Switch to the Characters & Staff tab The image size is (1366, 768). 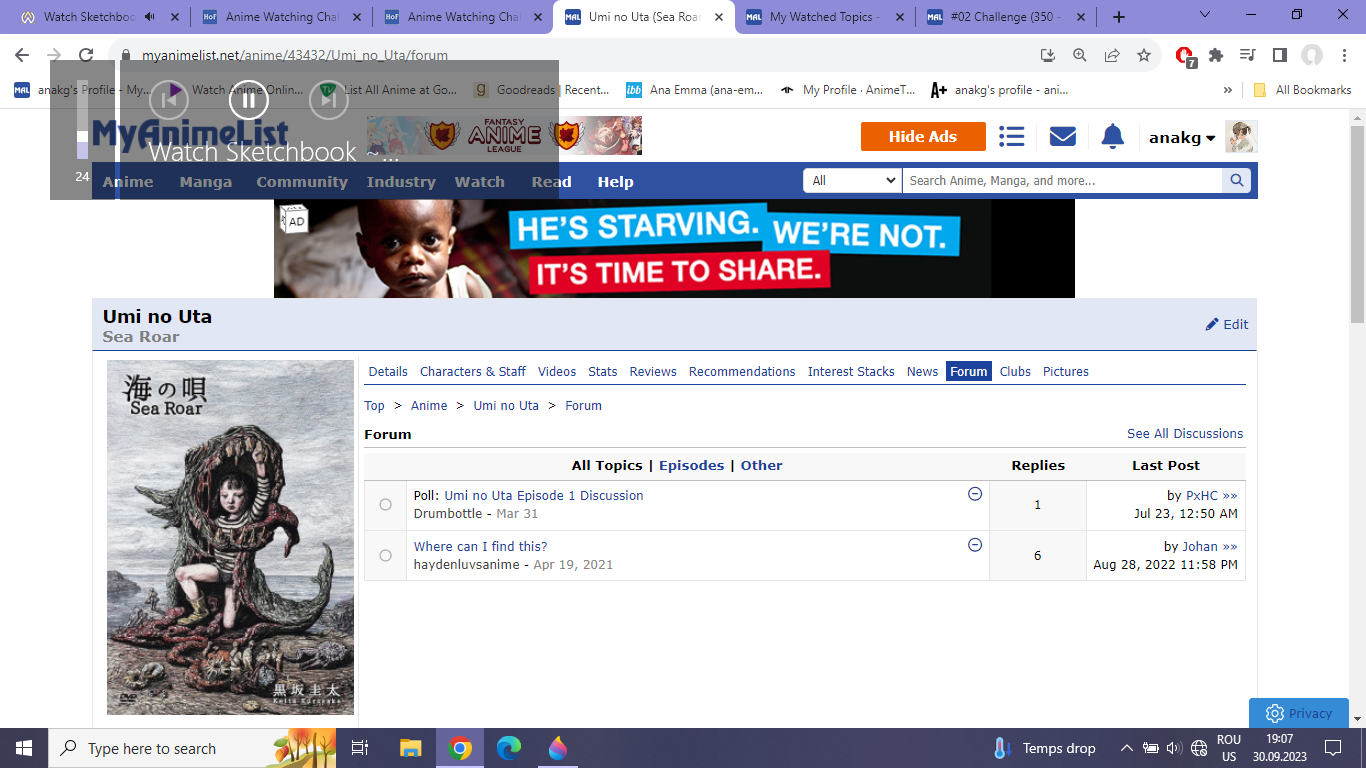pyautogui.click(x=473, y=372)
